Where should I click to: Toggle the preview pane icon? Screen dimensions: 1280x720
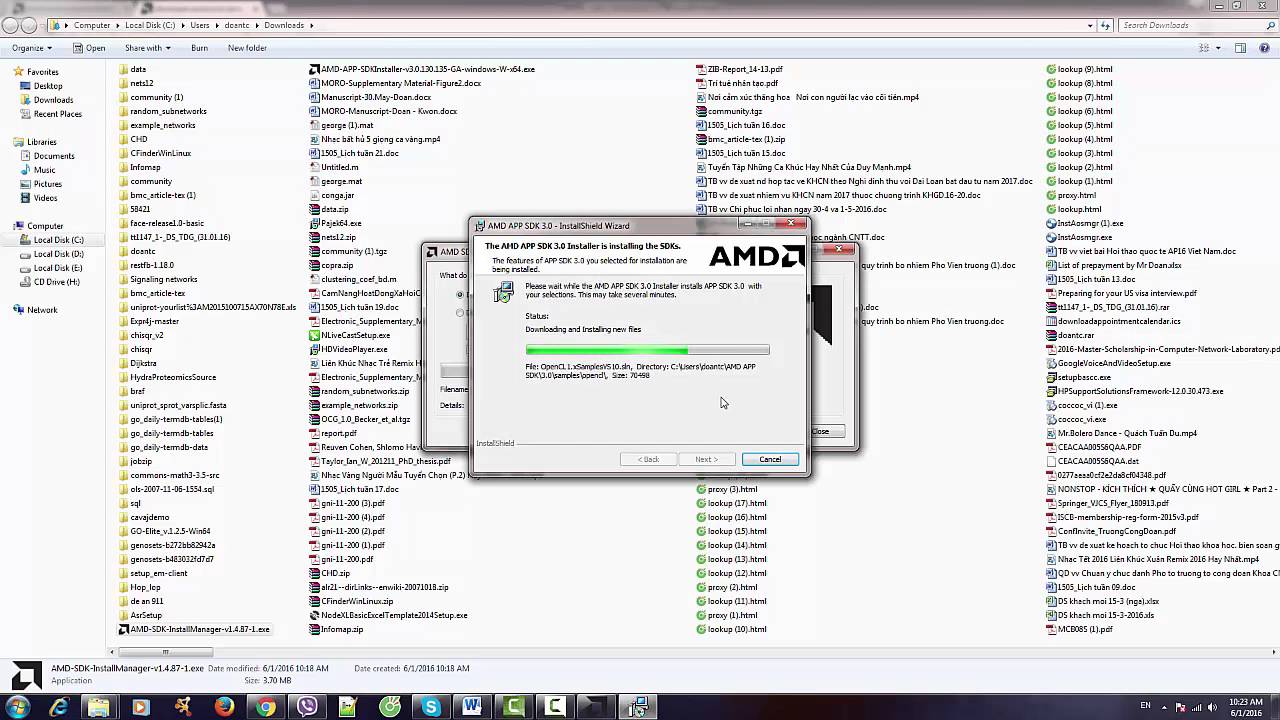(x=1240, y=48)
